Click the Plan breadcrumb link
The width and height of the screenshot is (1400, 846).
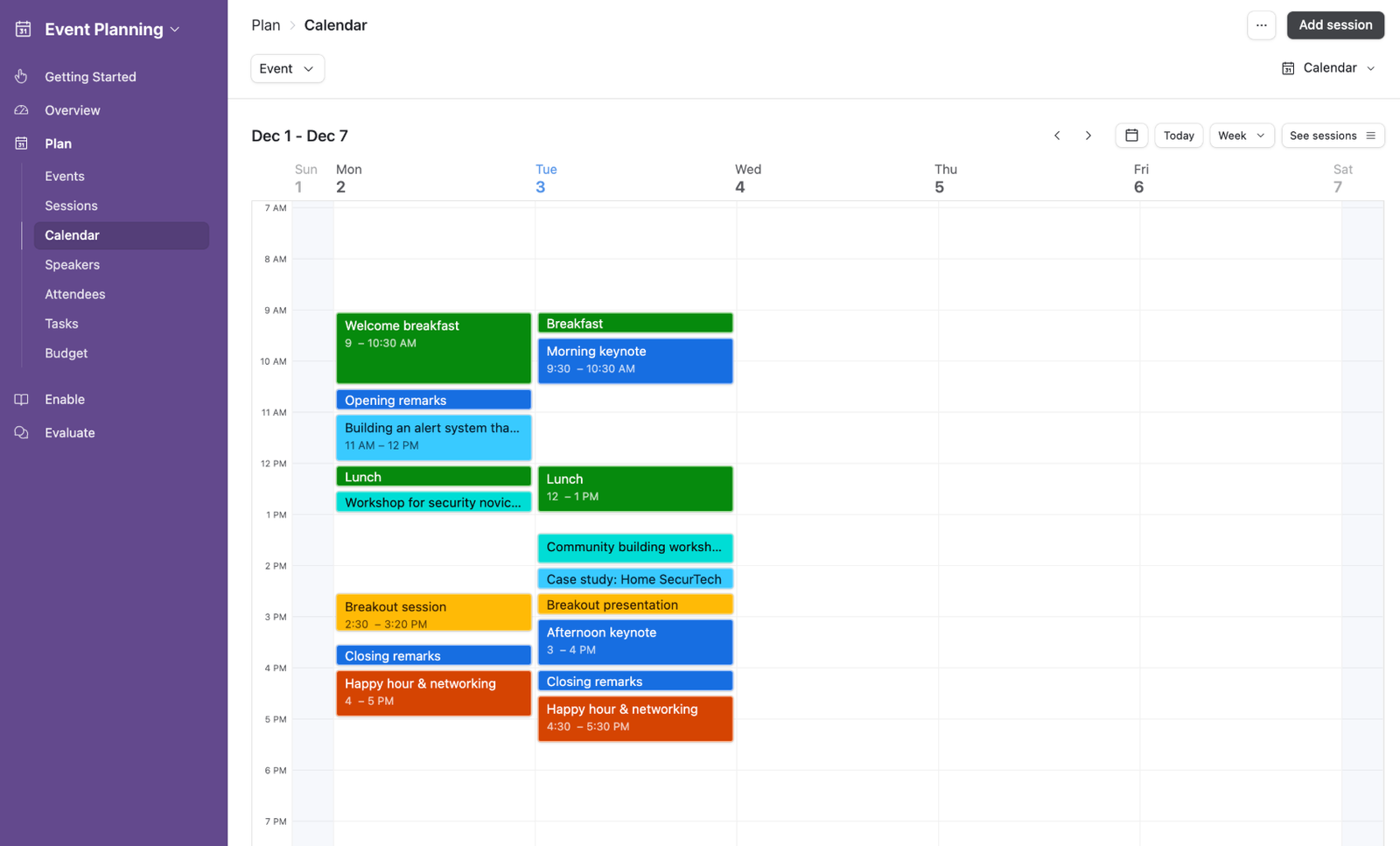tap(266, 25)
